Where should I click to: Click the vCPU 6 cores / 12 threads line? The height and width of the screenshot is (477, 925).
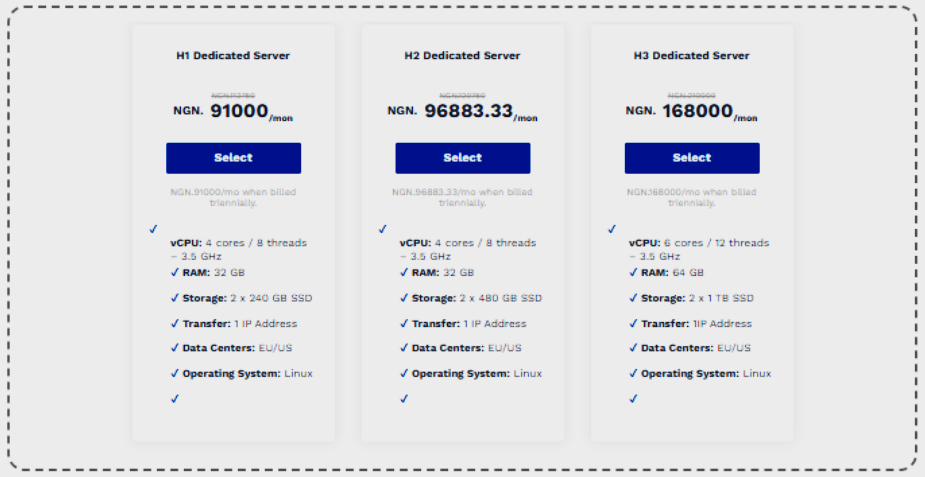[699, 249]
